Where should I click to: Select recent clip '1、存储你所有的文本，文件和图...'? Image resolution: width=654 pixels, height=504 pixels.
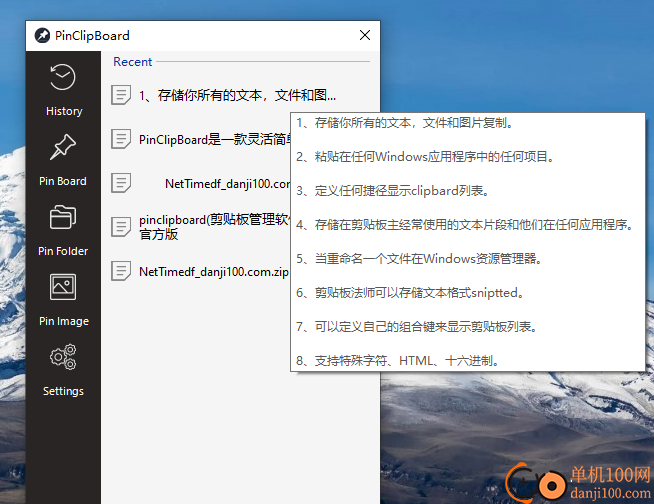pos(237,96)
